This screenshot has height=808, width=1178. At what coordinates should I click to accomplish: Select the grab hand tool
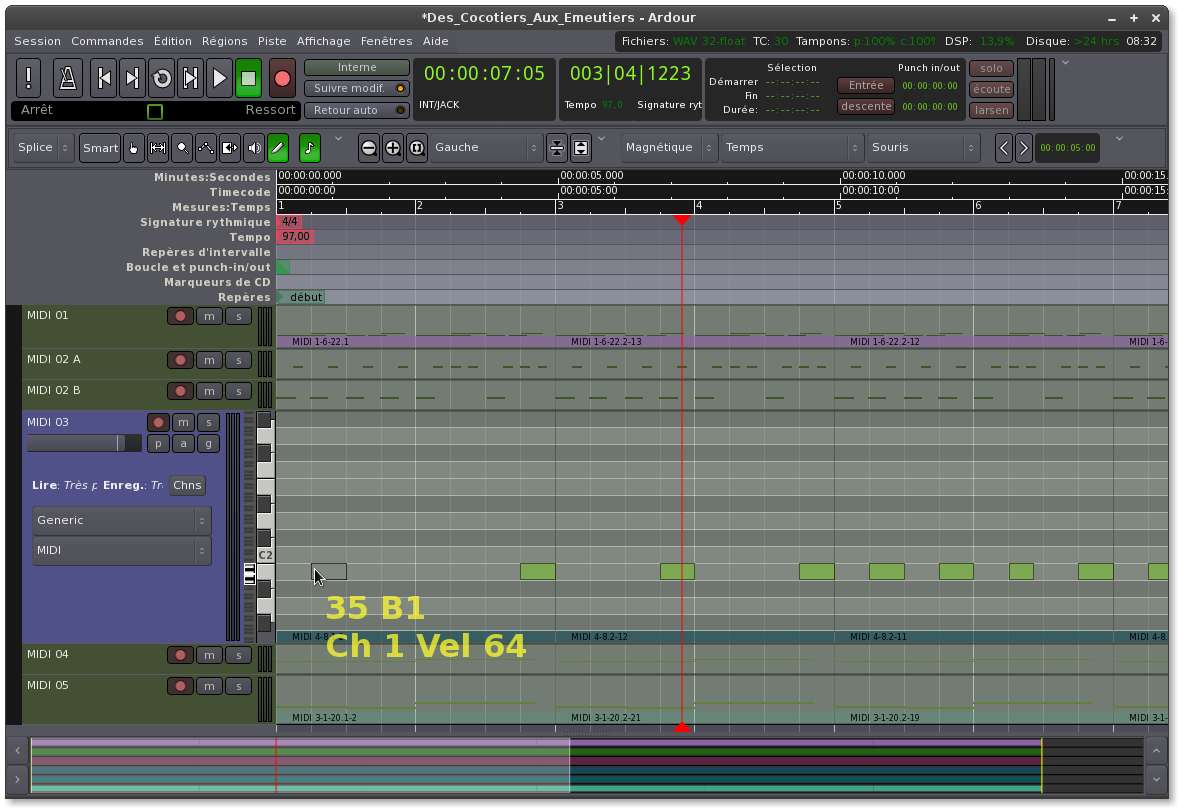134,148
